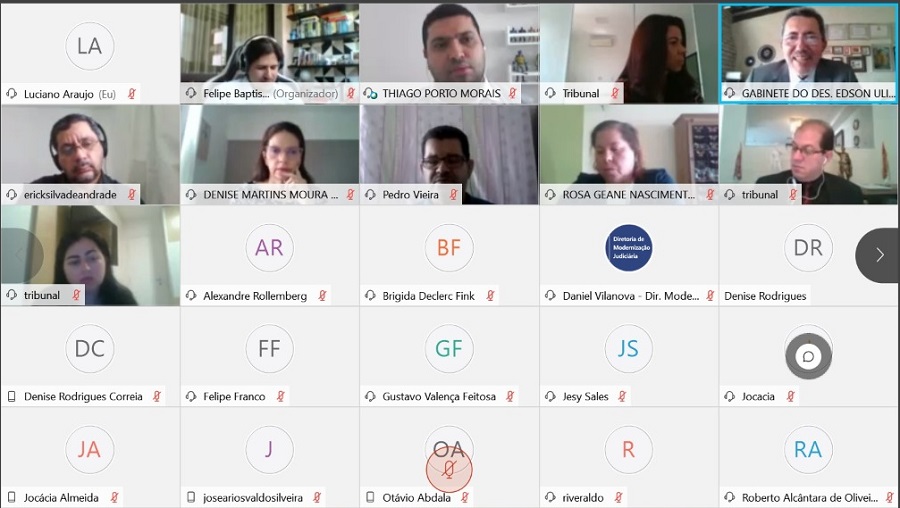The height and width of the screenshot is (508, 900).
Task: Go to previous page of participants
Action: (21, 255)
